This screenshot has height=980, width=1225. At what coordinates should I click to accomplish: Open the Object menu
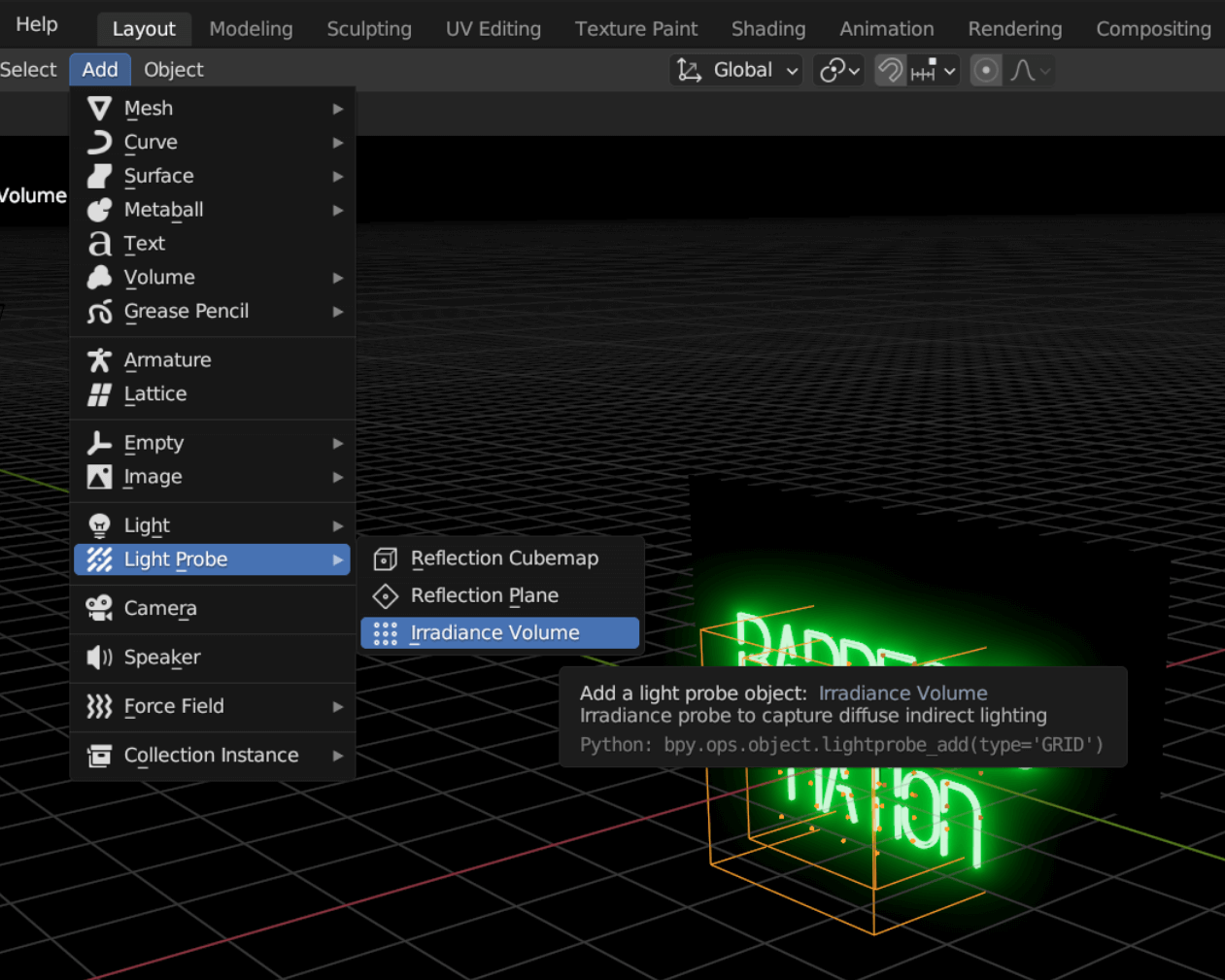tap(174, 70)
